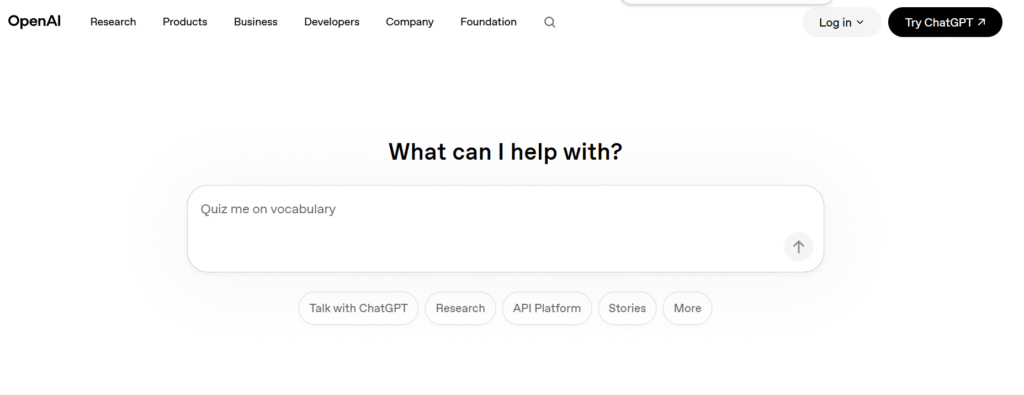
Task: Select the Talk with ChatGPT chip
Action: coord(359,308)
